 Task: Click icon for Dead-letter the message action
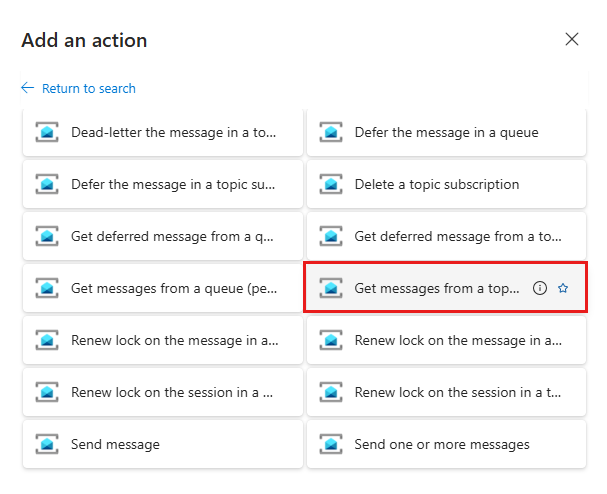(x=47, y=132)
